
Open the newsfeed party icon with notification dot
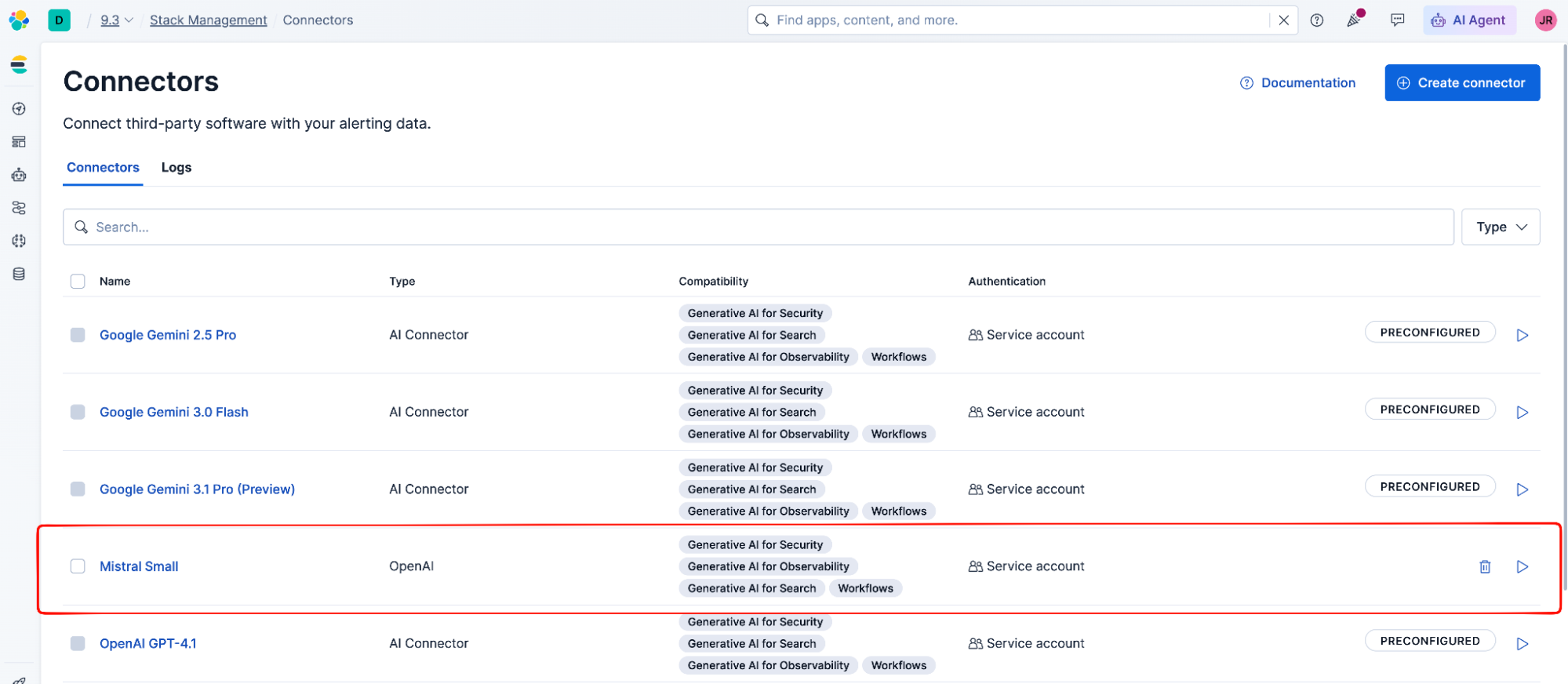coord(1355,20)
